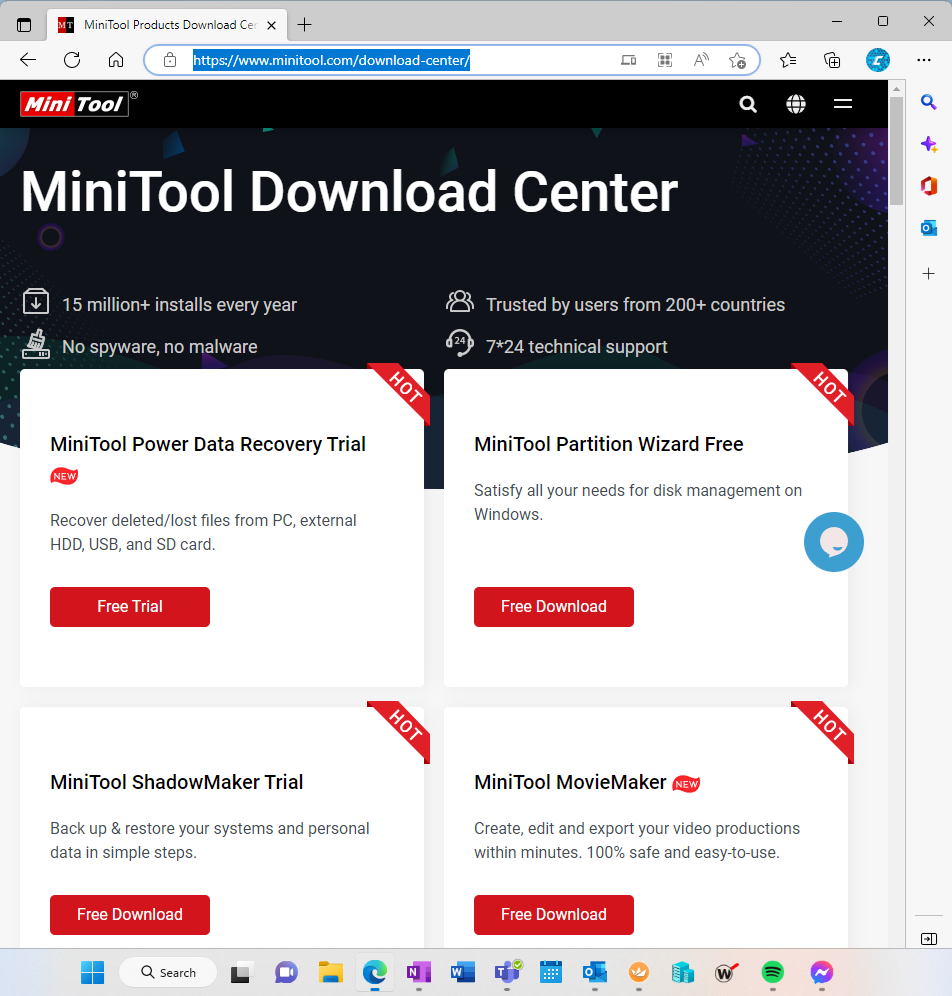Select the MiniTool Products Download Center tab
The width and height of the screenshot is (952, 996).
pyautogui.click(x=166, y=25)
